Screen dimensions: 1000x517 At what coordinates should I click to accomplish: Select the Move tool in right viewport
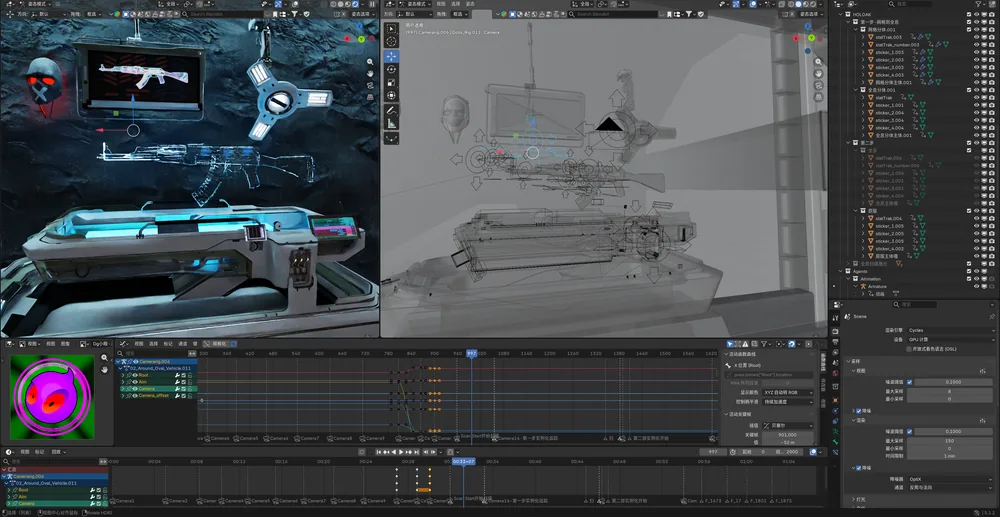click(x=391, y=56)
